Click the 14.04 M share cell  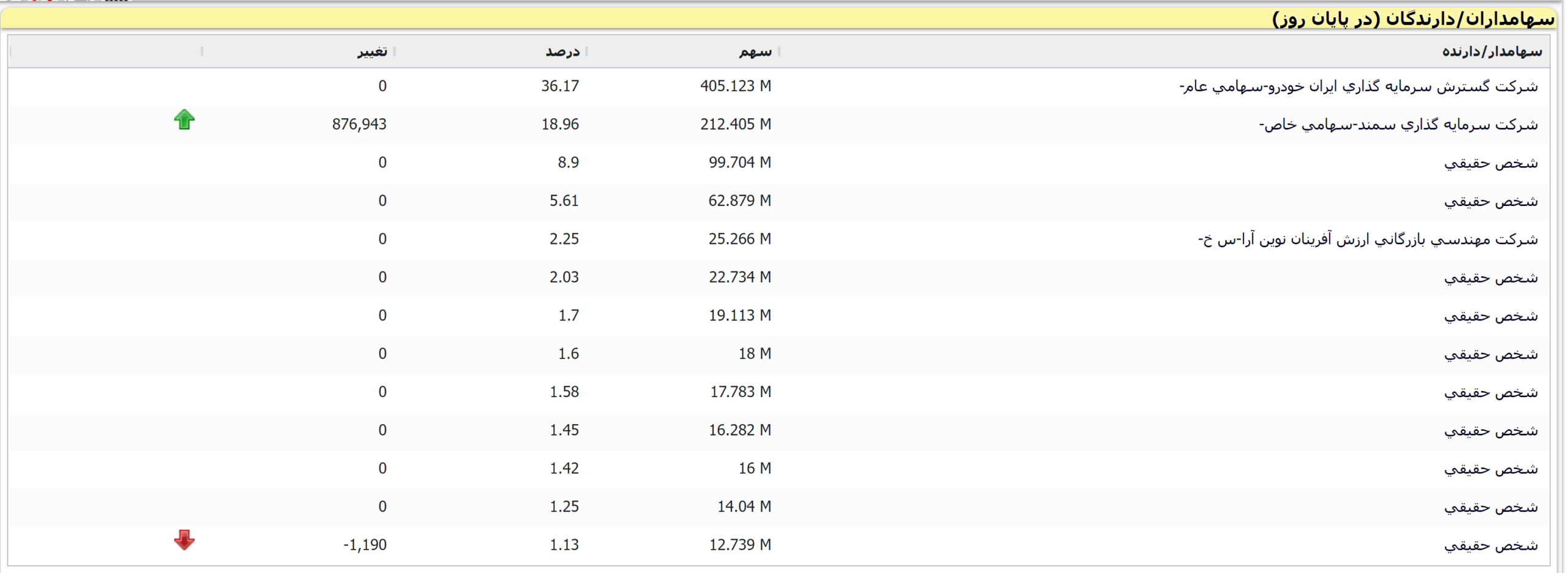pyautogui.click(x=744, y=507)
